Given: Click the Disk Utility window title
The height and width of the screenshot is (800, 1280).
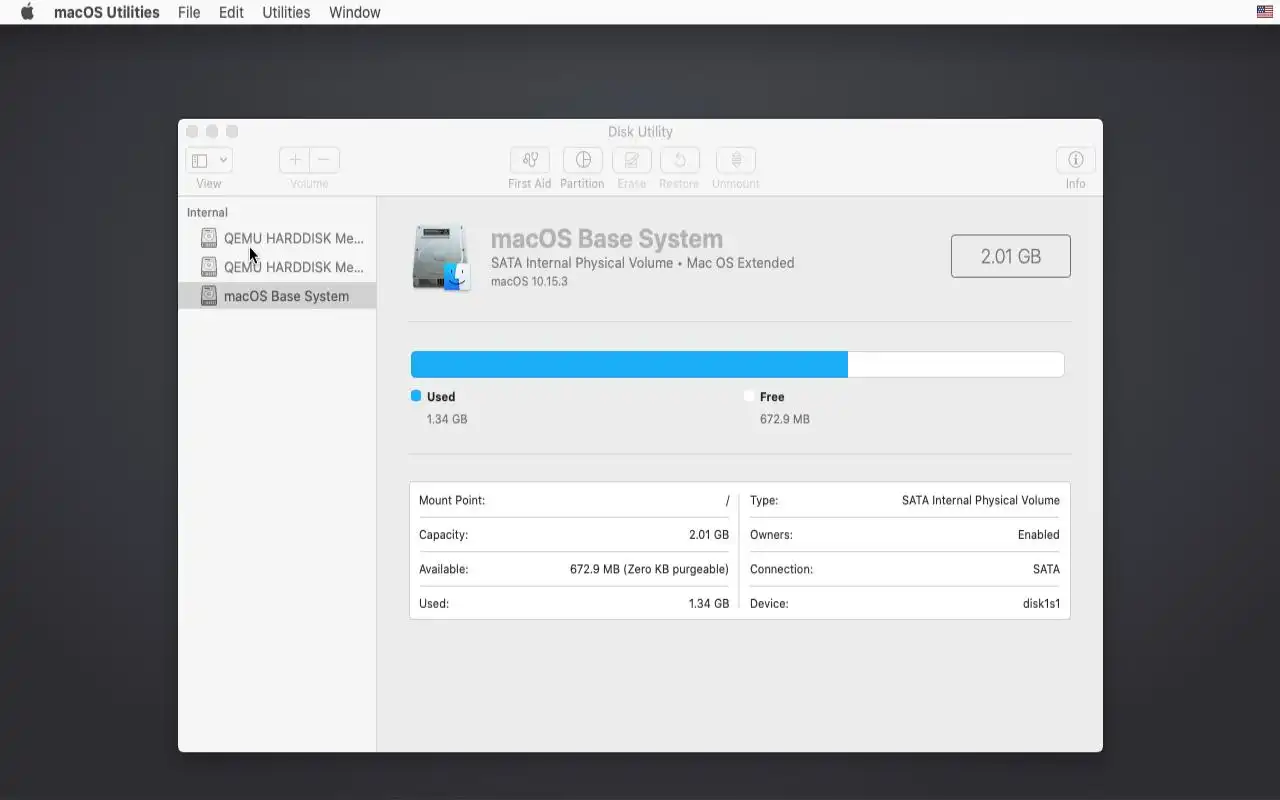Looking at the screenshot, I should click(640, 132).
